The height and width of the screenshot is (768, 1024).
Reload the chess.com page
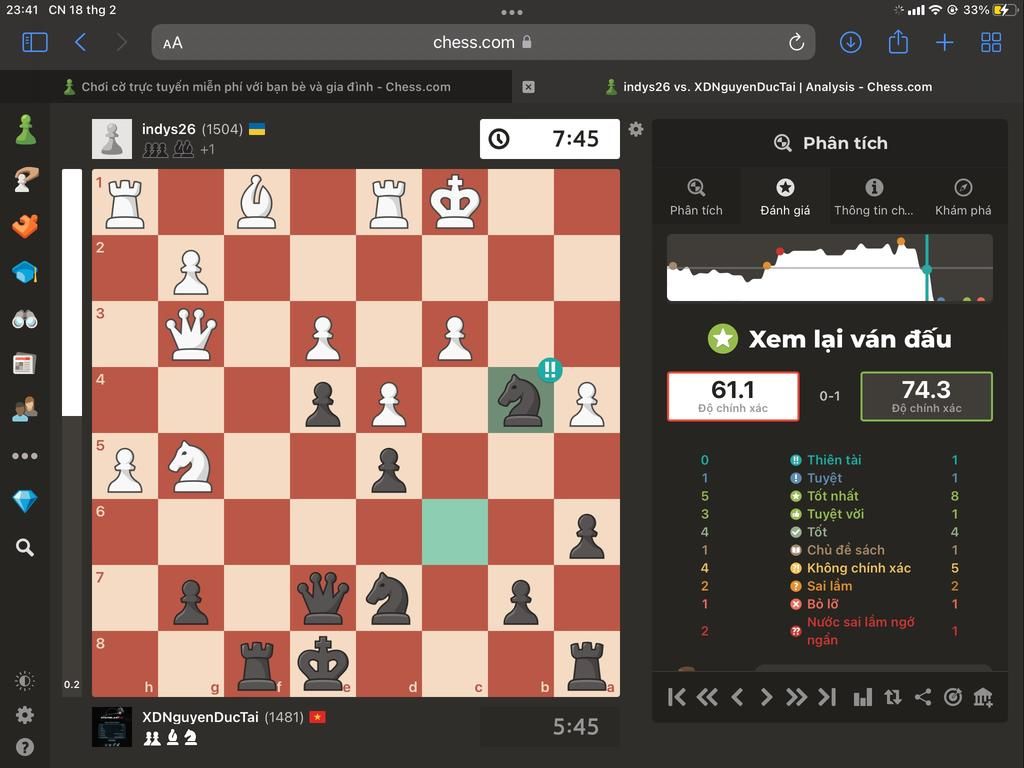[x=796, y=42]
